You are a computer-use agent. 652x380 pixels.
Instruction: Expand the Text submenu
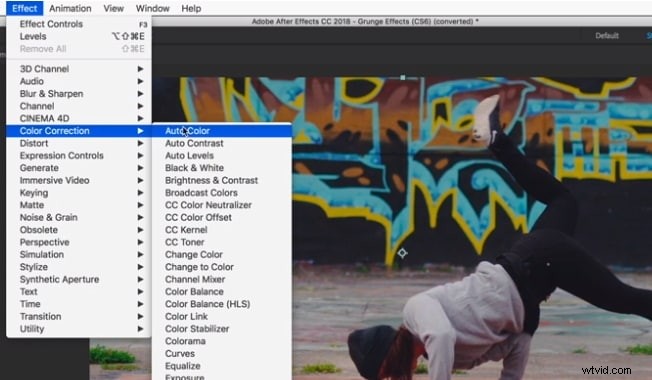pyautogui.click(x=79, y=292)
